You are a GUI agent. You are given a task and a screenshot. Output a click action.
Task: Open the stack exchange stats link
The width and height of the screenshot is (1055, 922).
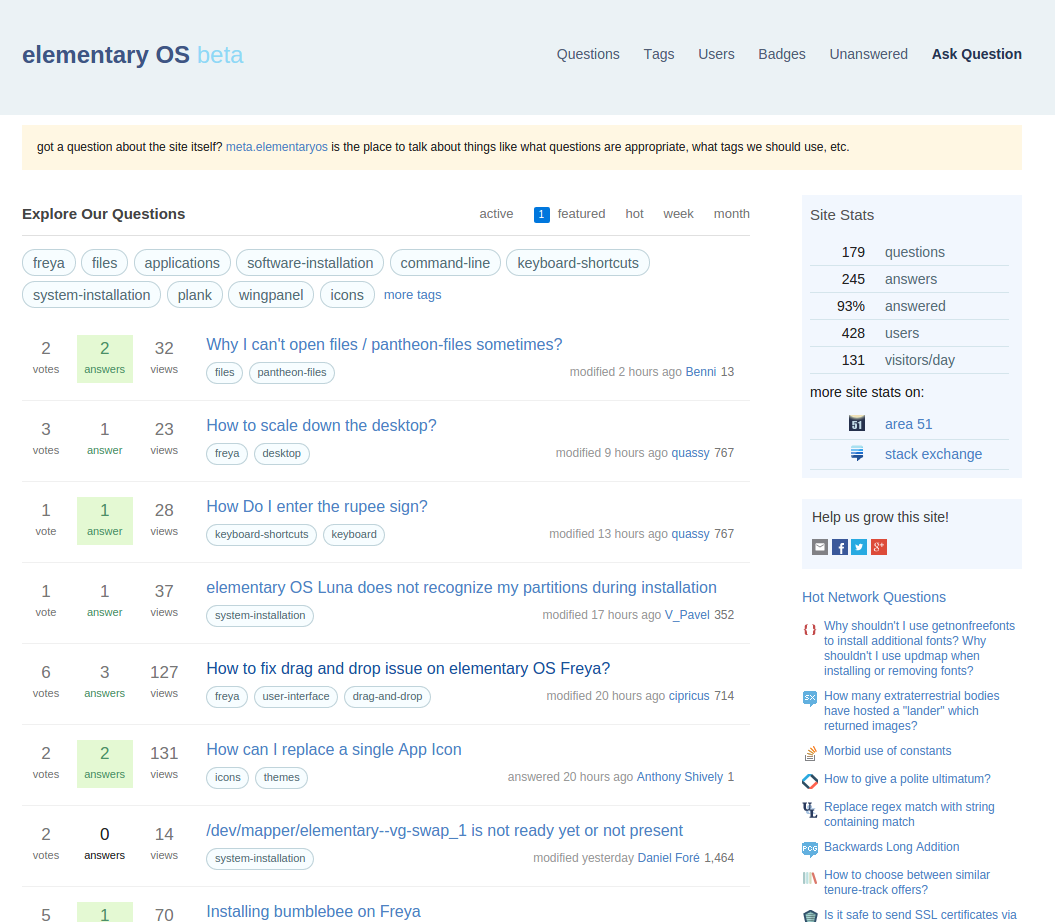(x=933, y=454)
